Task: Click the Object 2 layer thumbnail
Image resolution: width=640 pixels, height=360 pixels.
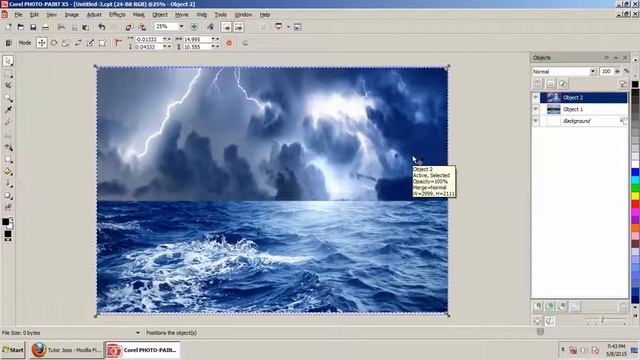Action: pos(553,97)
